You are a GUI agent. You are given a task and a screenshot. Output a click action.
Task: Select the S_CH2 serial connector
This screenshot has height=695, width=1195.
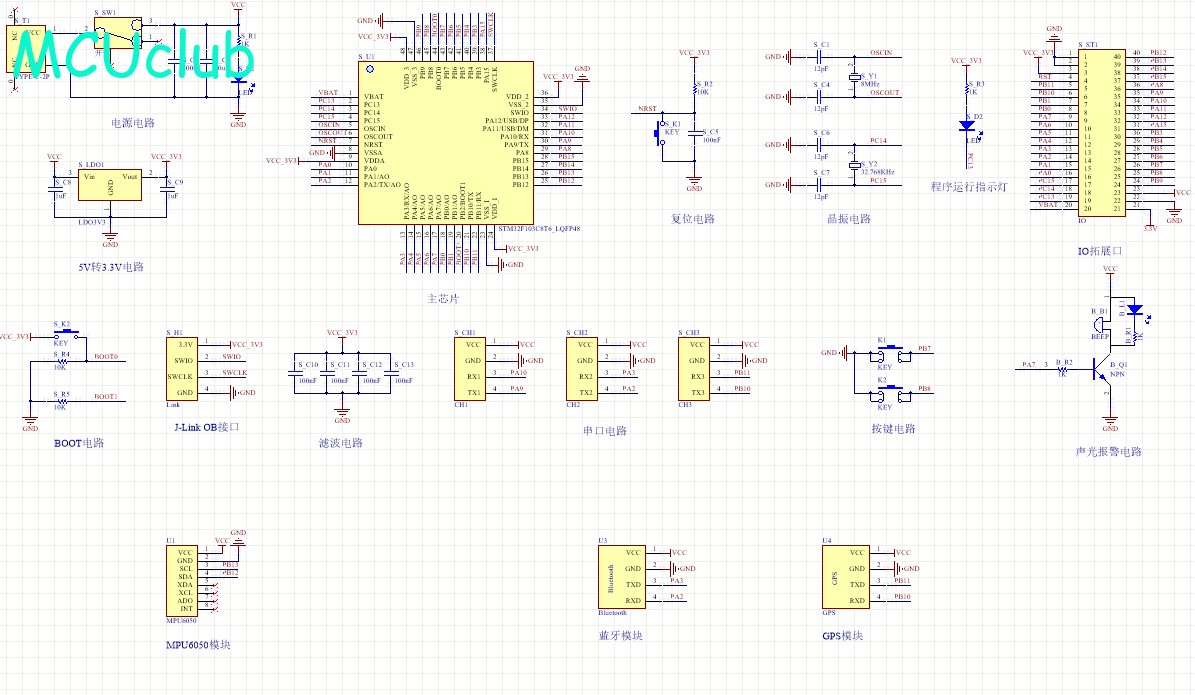[581, 369]
